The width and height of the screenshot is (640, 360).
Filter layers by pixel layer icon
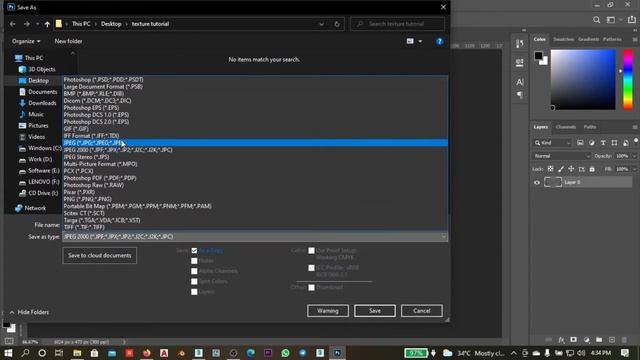point(580,143)
